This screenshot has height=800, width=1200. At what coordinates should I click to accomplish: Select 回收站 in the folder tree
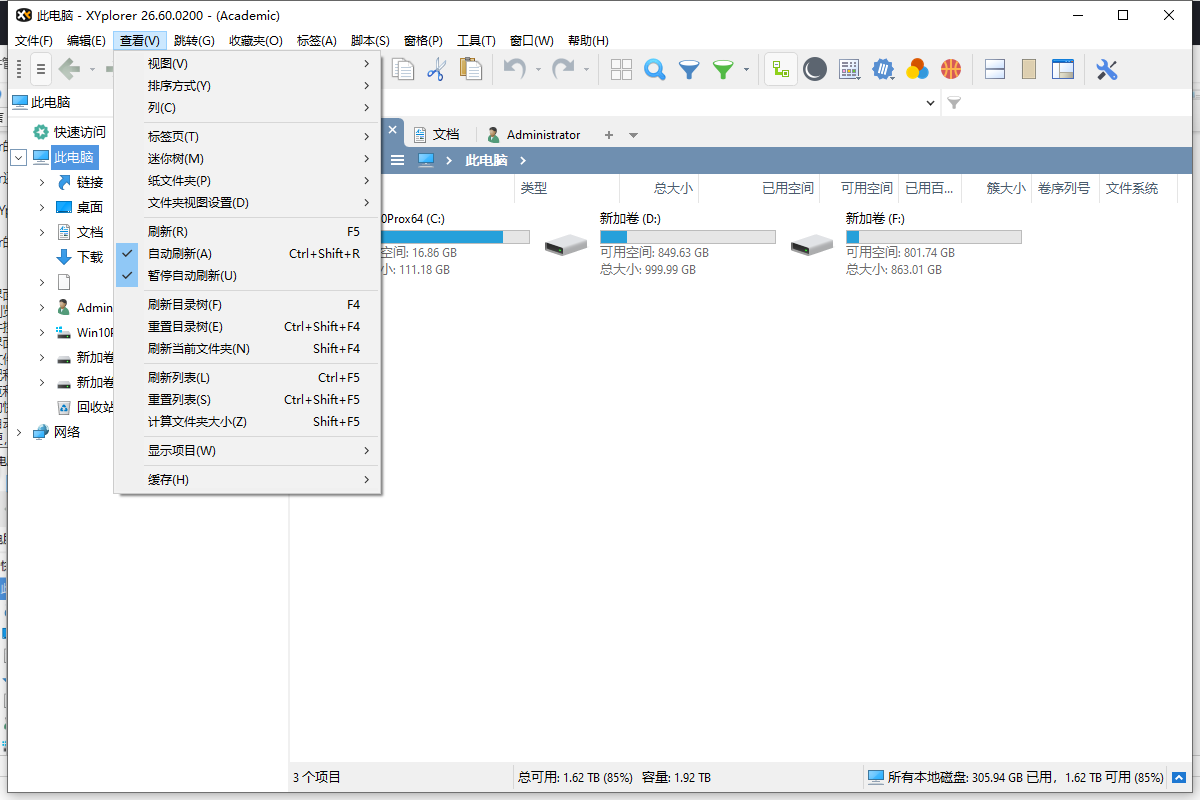96,407
